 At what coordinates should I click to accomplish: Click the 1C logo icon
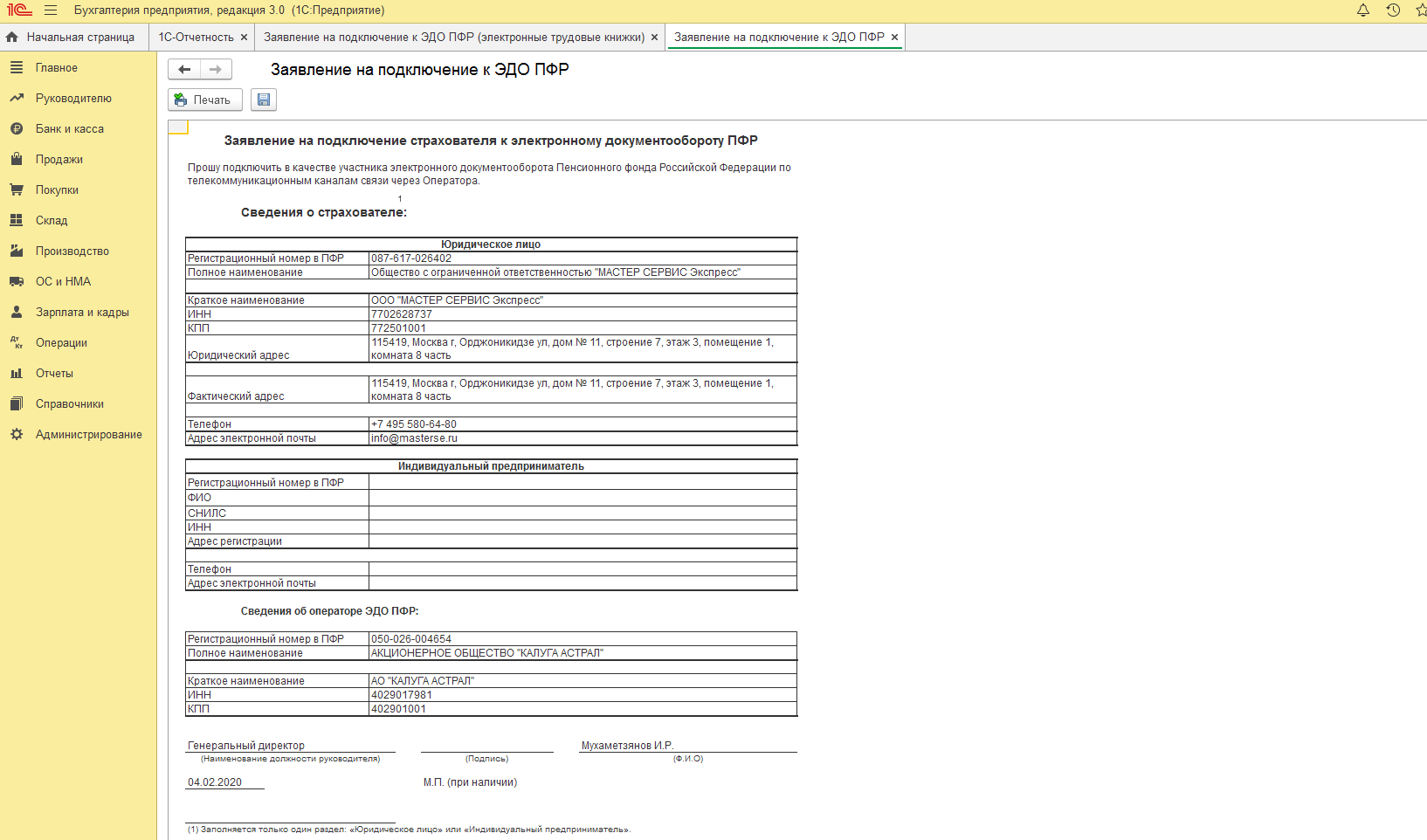(x=19, y=10)
